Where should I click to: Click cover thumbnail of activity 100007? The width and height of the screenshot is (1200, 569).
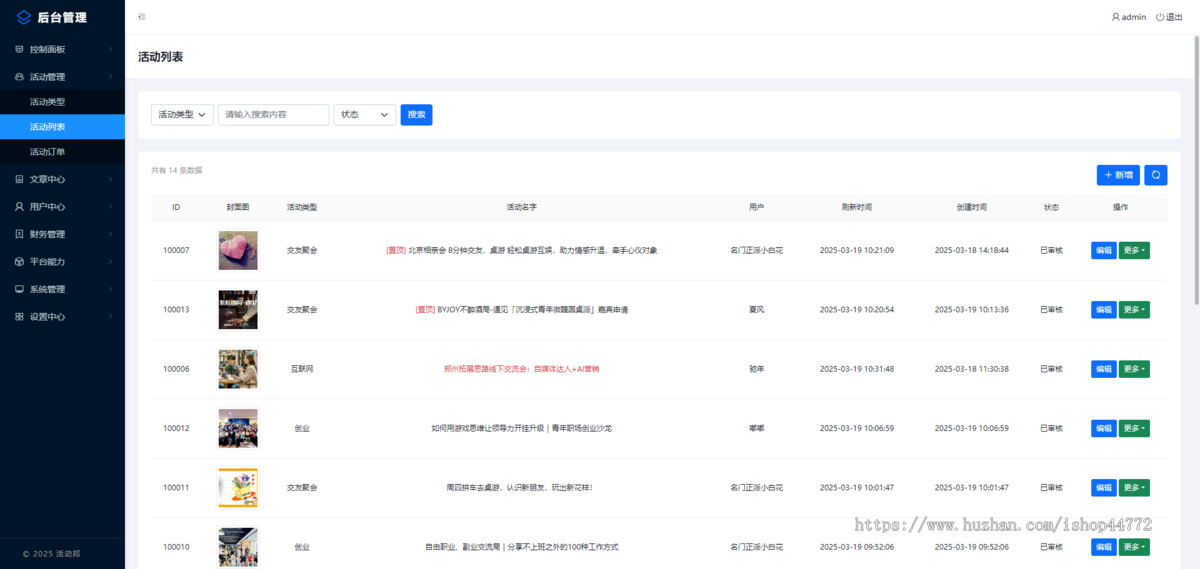point(238,250)
